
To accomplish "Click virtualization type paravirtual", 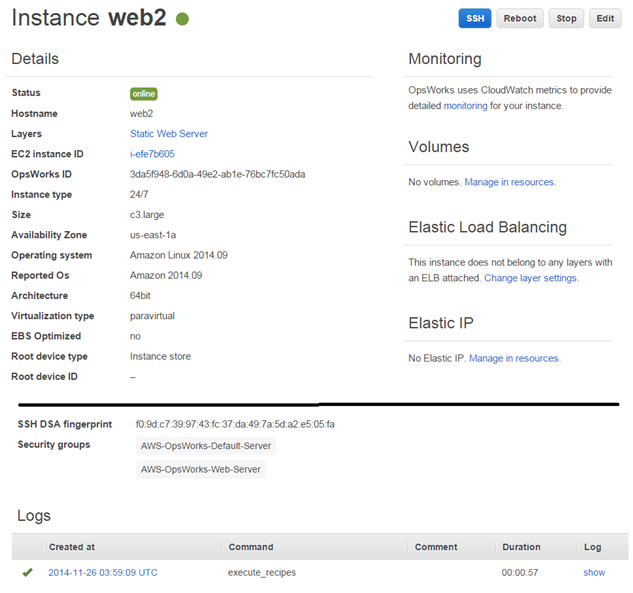I will 152,316.
